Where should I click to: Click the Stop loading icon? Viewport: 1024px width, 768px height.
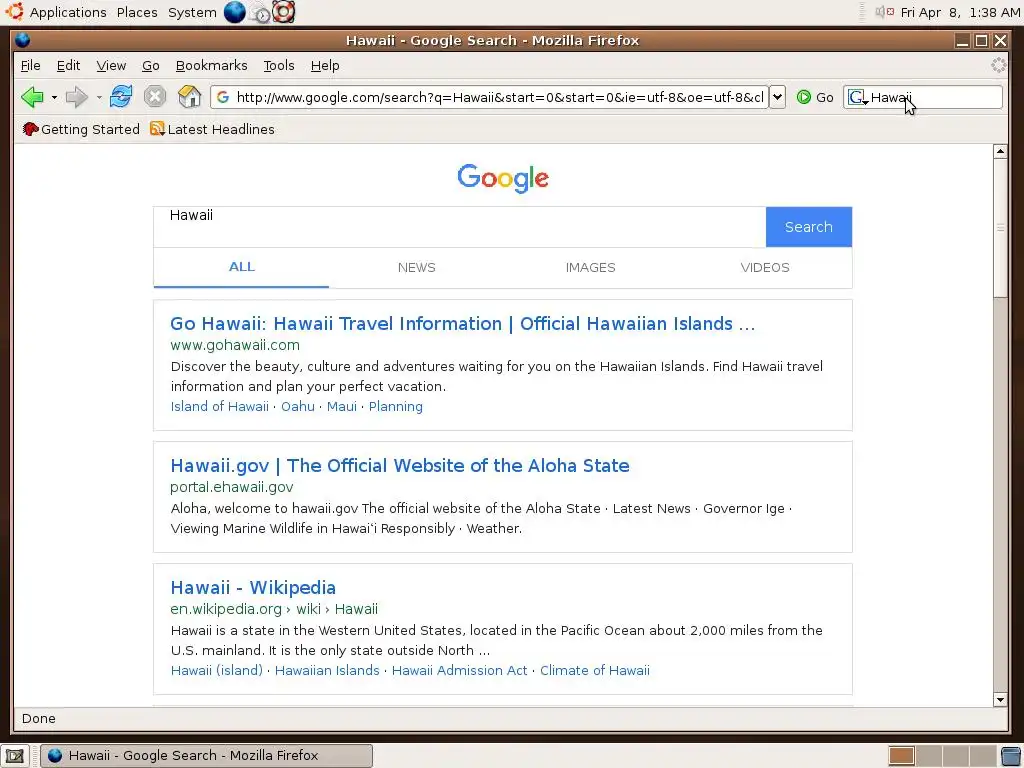click(x=155, y=97)
